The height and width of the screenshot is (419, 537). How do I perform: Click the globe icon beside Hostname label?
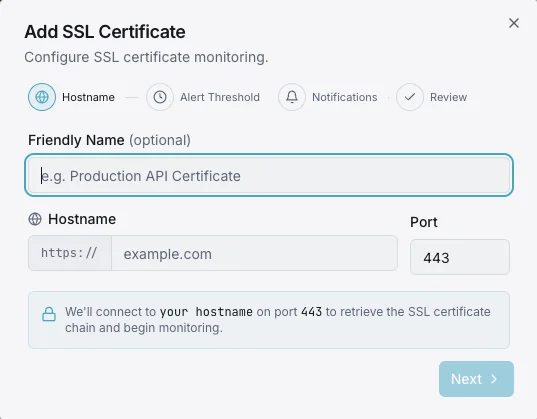pyautogui.click(x=35, y=219)
